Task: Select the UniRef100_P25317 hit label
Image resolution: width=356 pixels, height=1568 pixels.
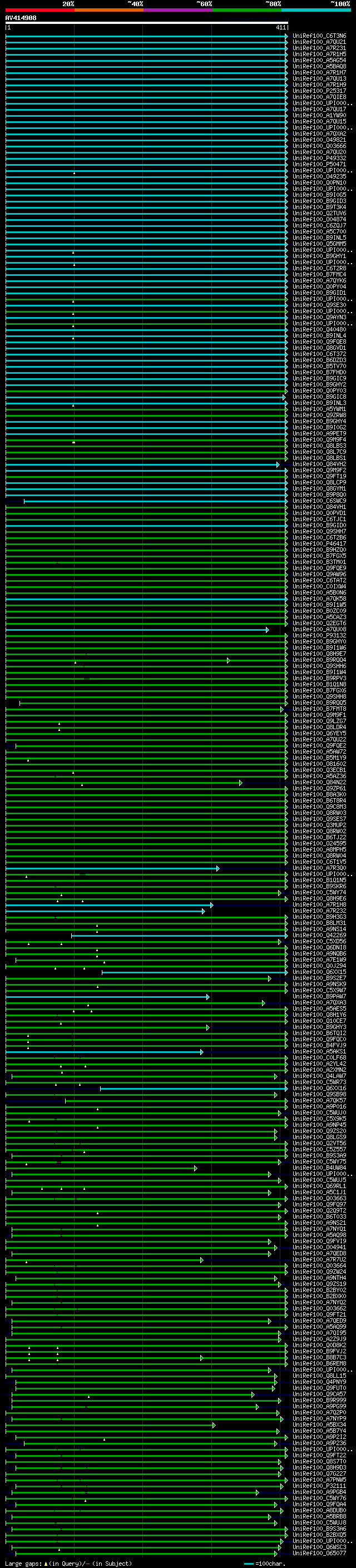Action: (x=319, y=91)
